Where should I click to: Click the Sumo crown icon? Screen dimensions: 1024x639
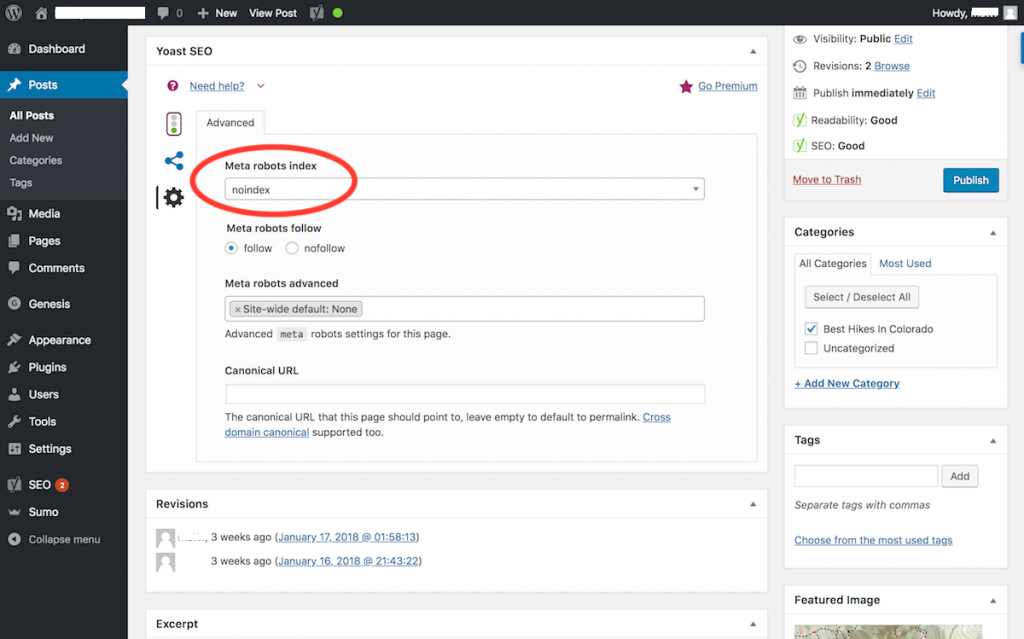click(14, 512)
